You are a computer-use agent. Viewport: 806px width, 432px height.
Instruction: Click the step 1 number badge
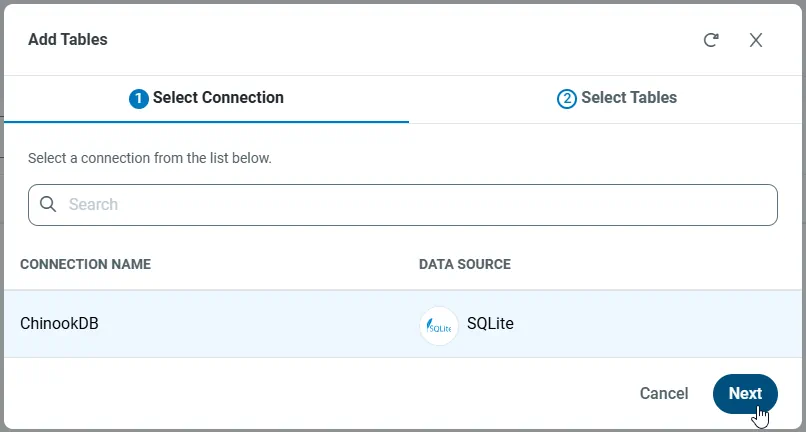click(139, 98)
